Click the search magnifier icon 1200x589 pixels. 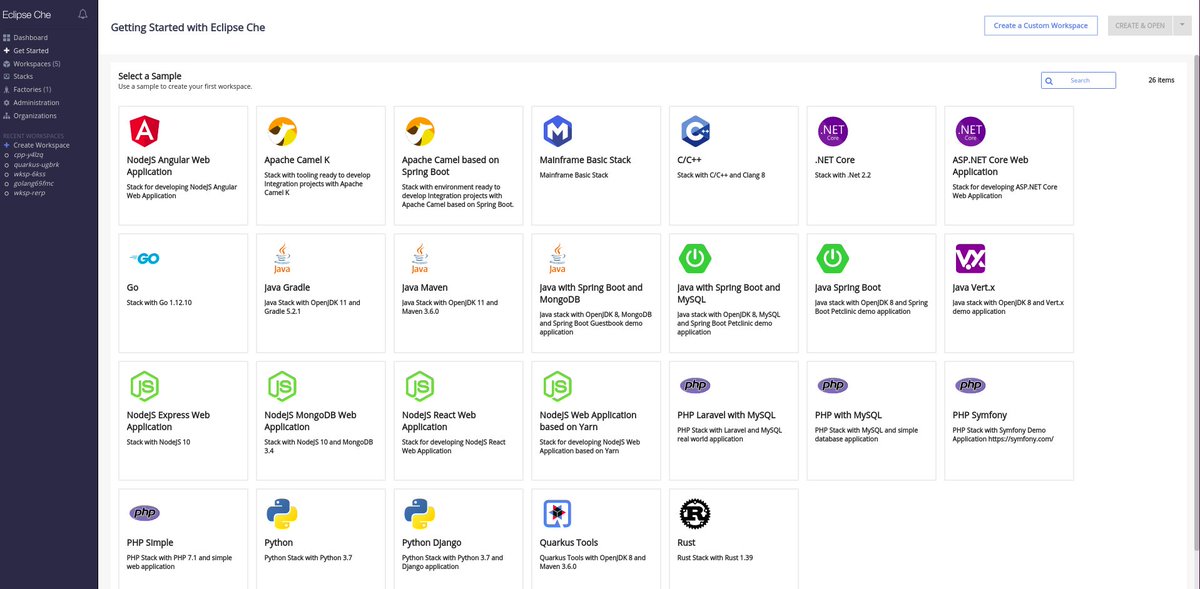(x=1049, y=80)
